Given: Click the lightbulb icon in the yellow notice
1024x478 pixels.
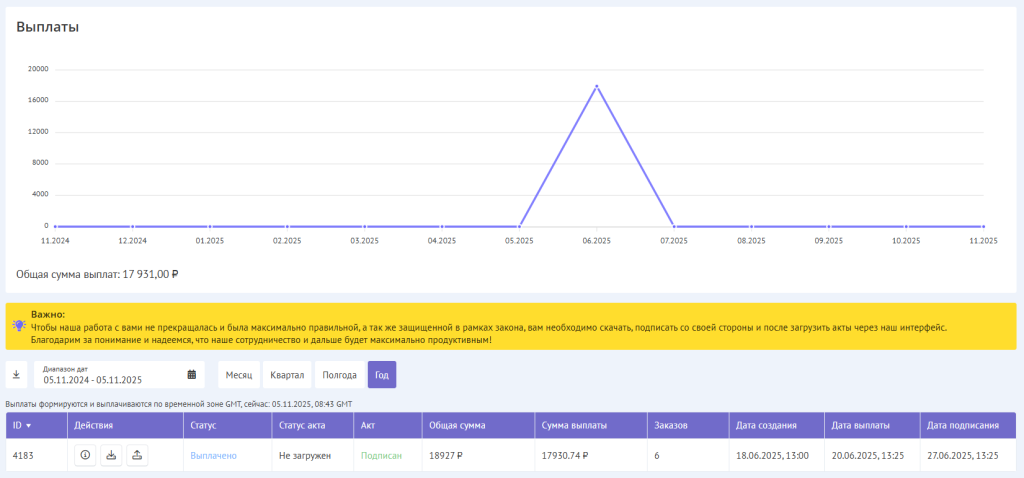Looking at the screenshot, I should pos(18,326).
